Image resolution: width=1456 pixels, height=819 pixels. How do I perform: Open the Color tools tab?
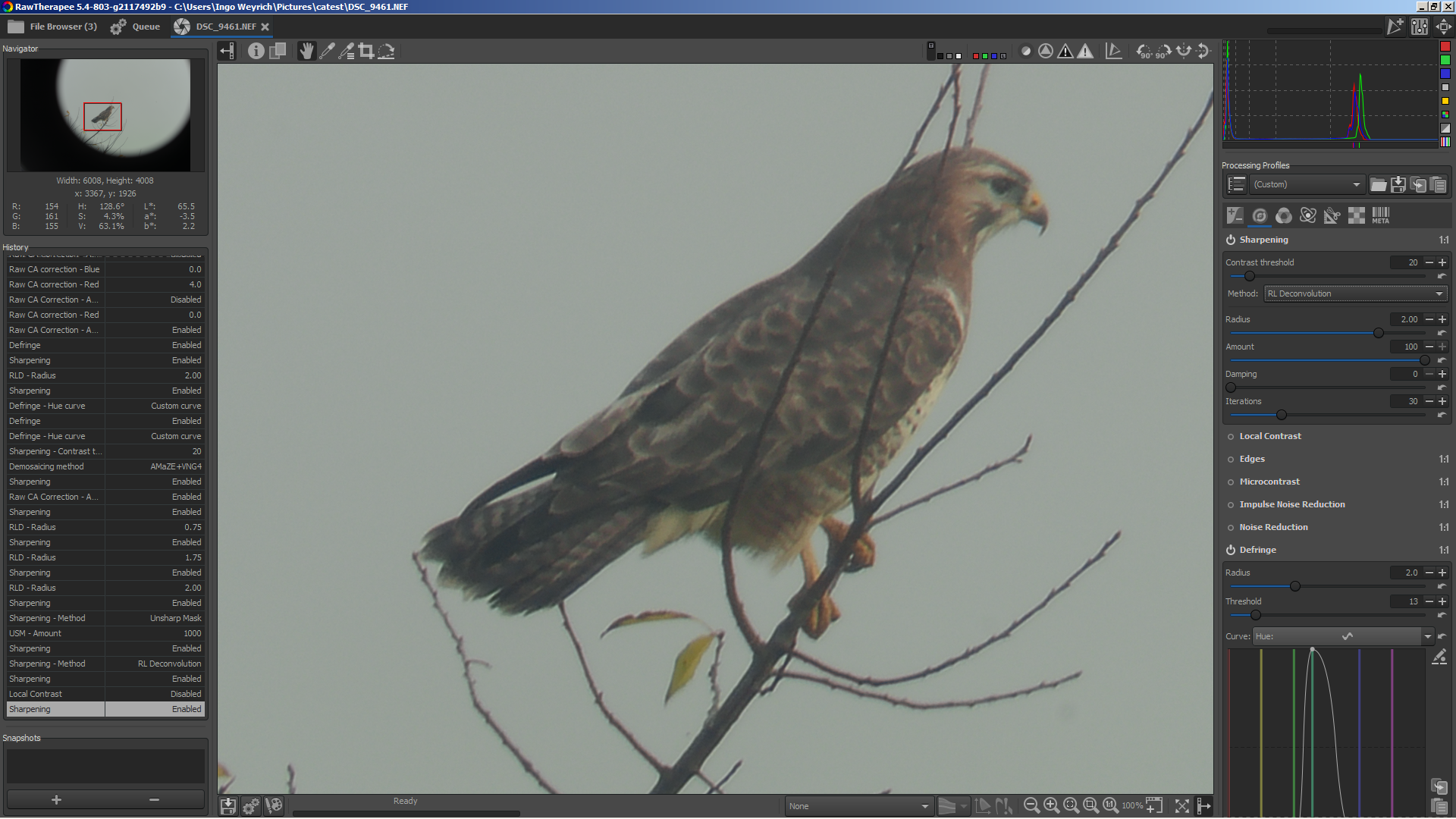click(1283, 215)
